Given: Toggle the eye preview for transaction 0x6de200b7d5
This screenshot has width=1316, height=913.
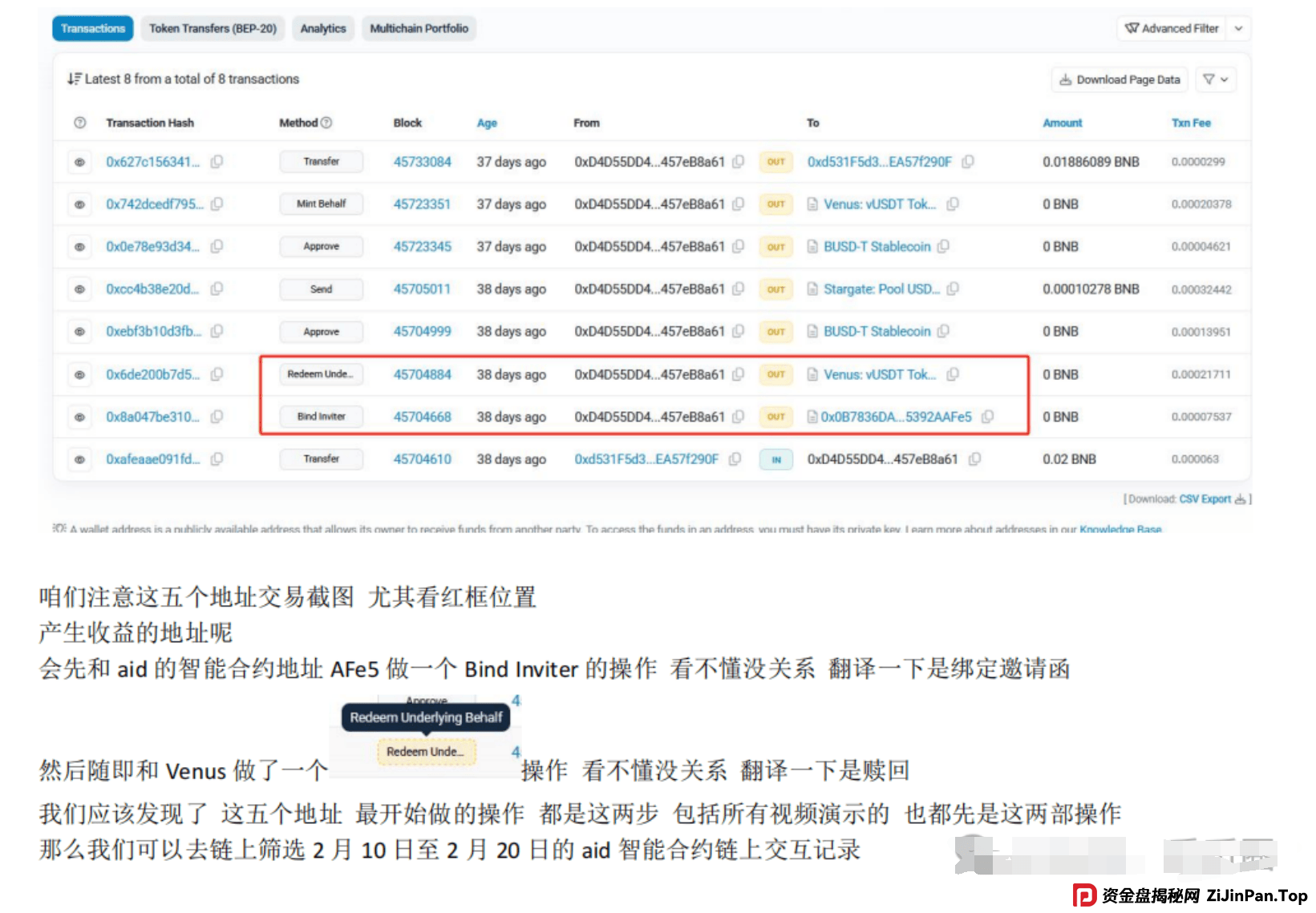Looking at the screenshot, I should tap(79, 374).
